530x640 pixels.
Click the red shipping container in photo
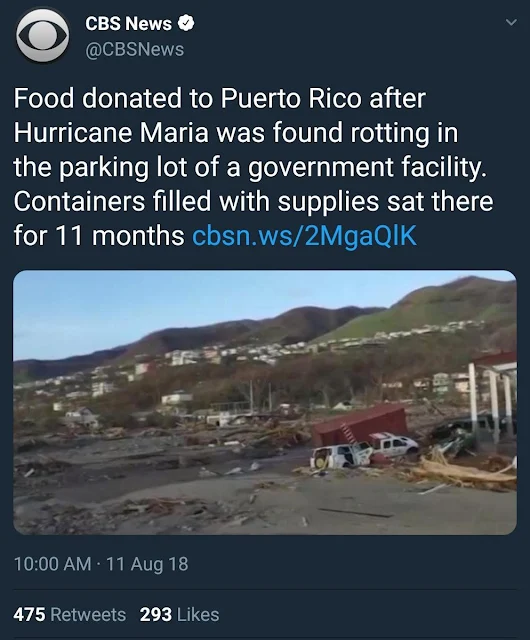[361, 424]
